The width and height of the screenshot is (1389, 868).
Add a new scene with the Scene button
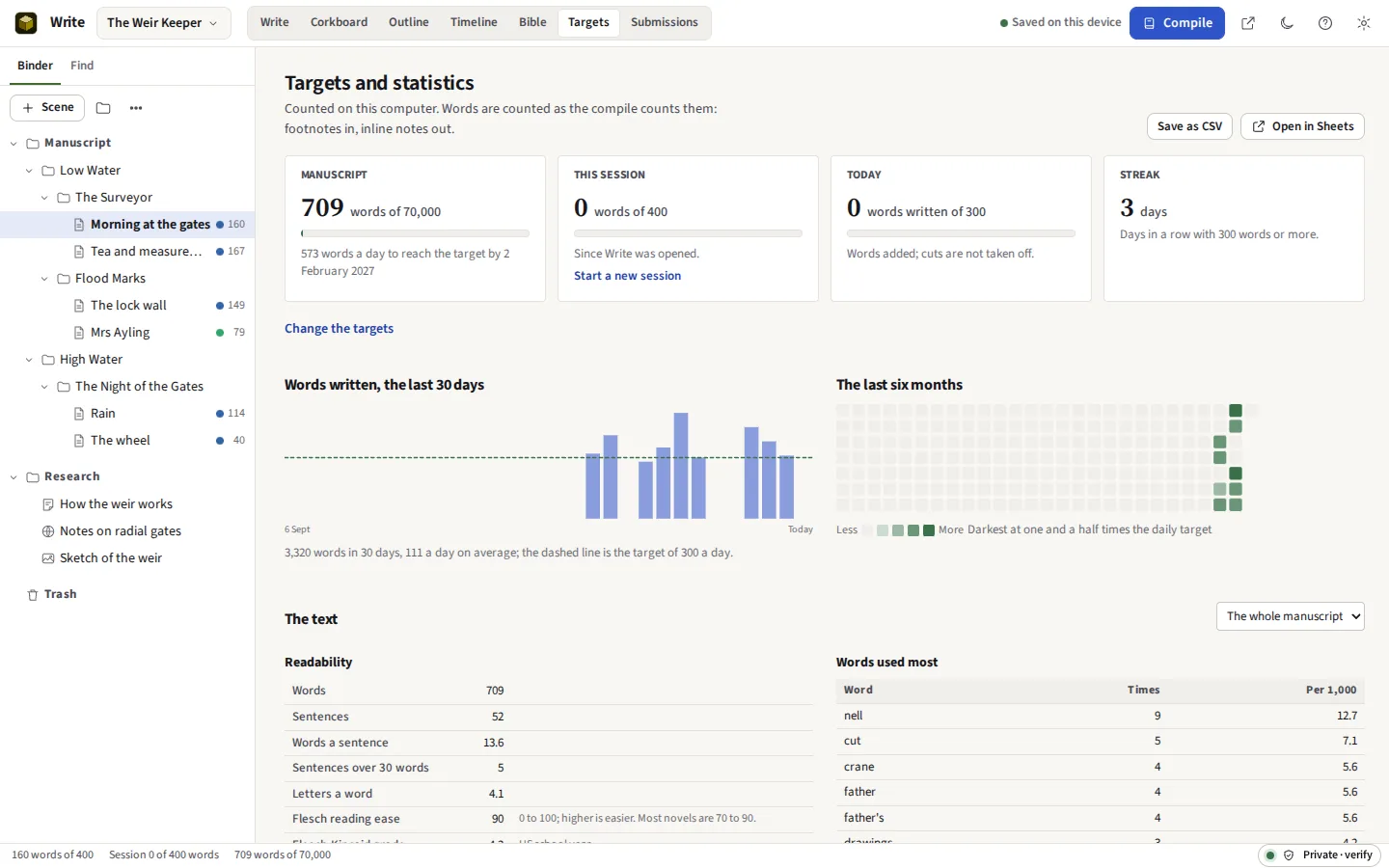[47, 108]
